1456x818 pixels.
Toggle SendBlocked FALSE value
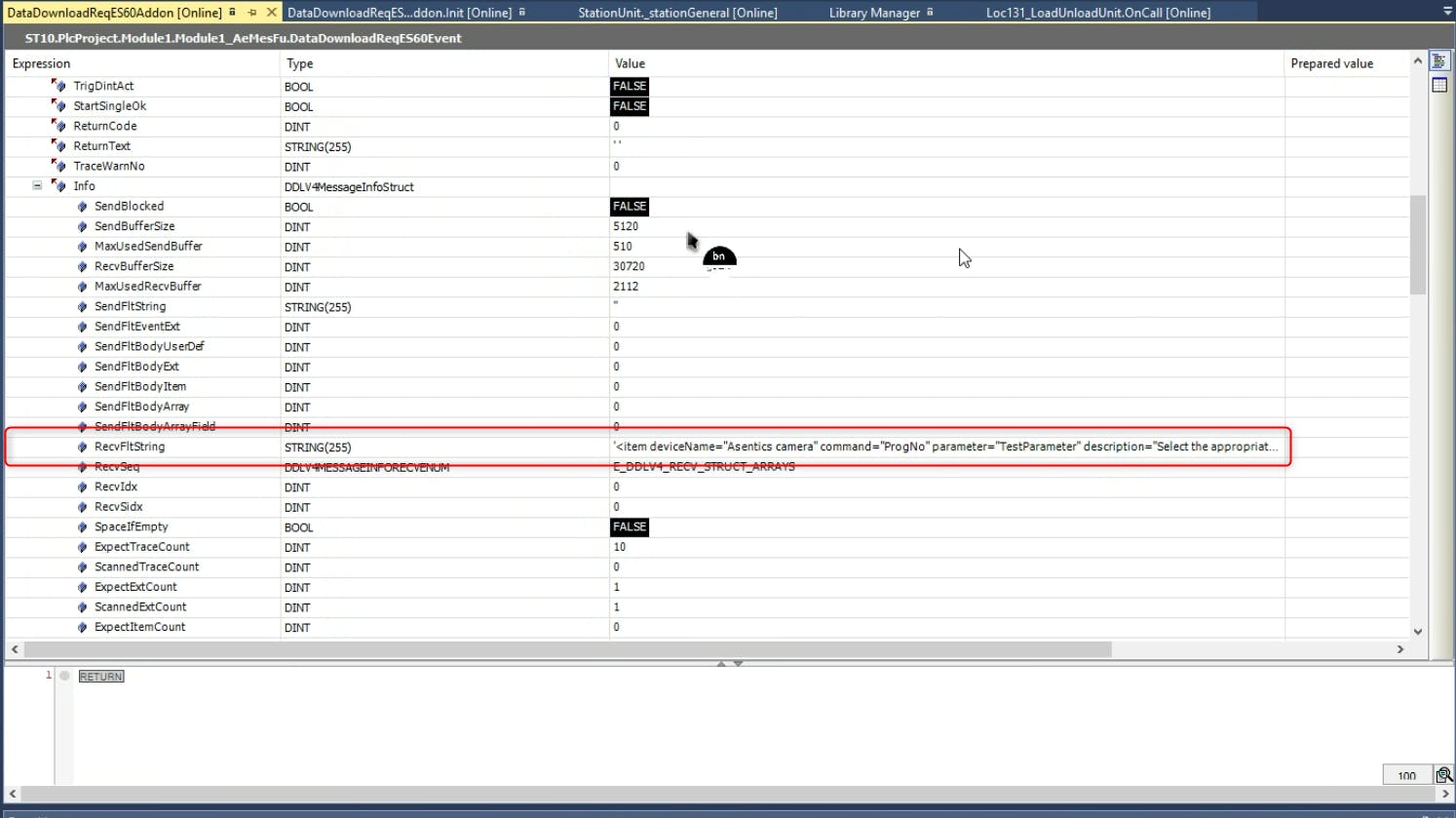click(x=630, y=207)
